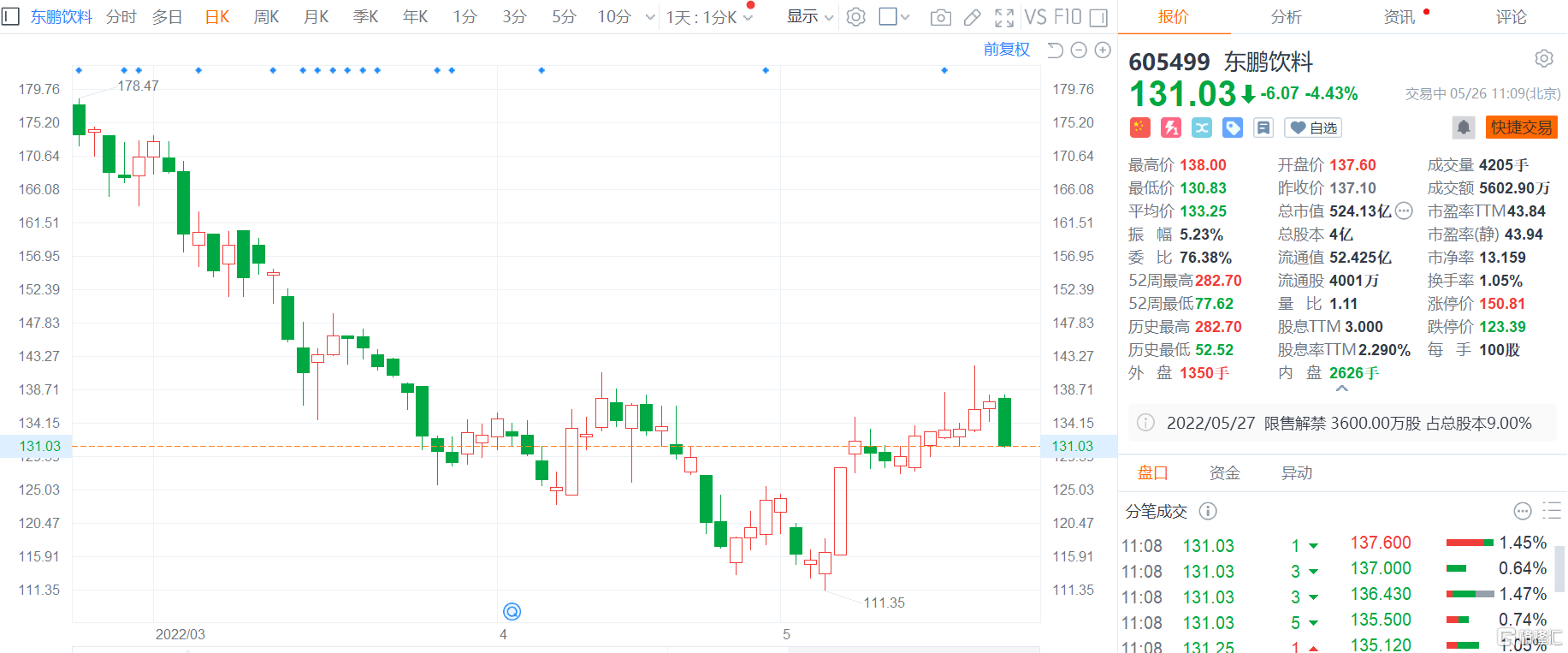Show market cap details ellipsis icon
Image resolution: width=1568 pixels, height=653 pixels.
[1404, 211]
